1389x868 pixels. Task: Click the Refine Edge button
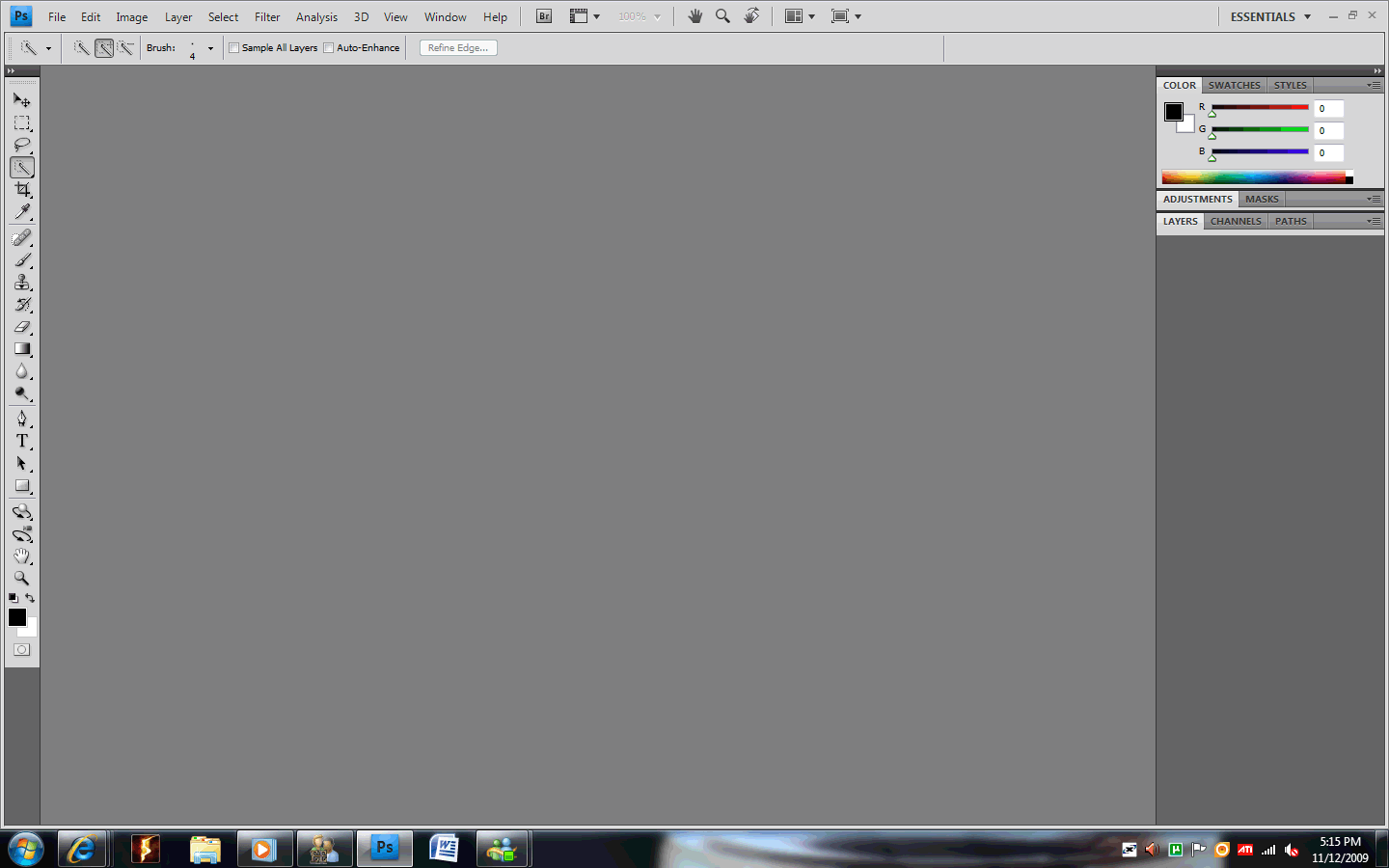pos(458,48)
